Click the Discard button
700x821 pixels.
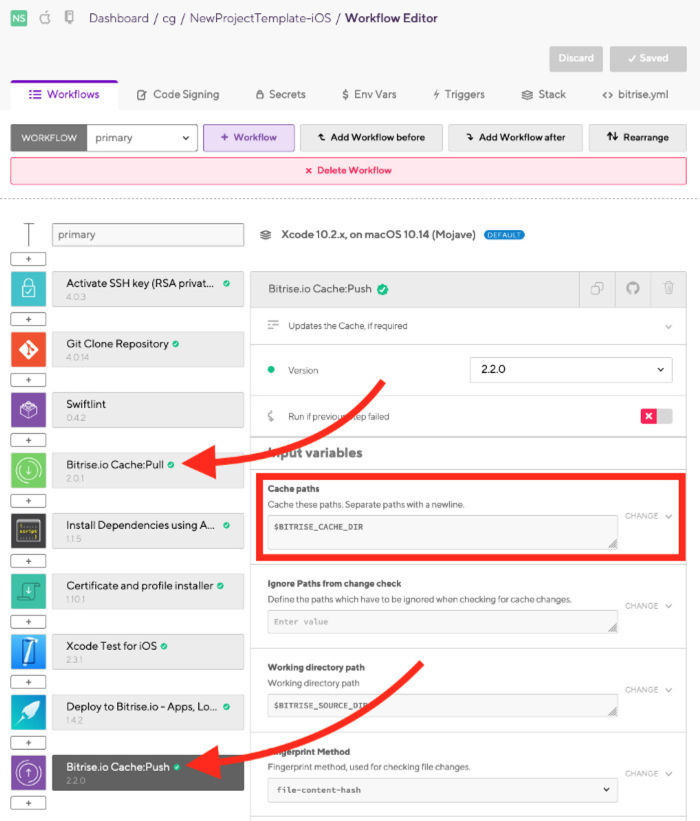coord(576,59)
